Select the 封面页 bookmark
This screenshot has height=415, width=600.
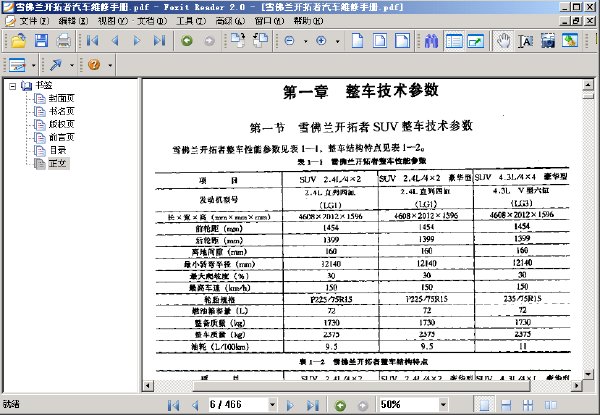click(x=61, y=98)
